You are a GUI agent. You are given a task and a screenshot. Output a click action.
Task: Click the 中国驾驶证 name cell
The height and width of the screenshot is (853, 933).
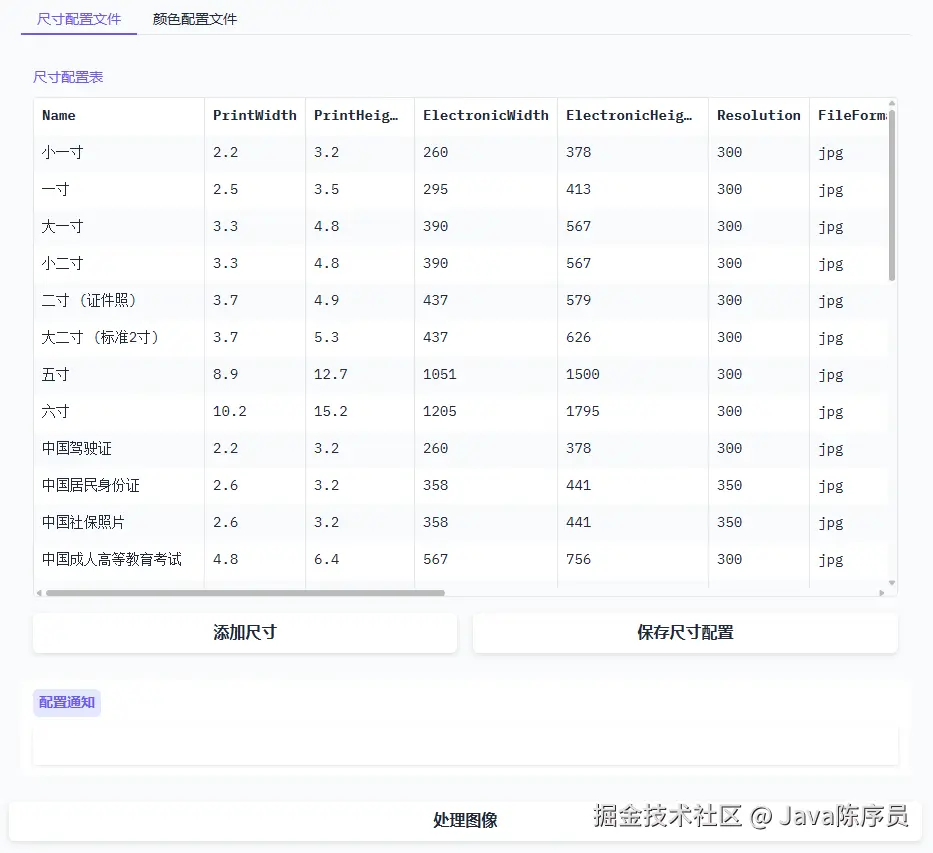pyautogui.click(x=119, y=449)
